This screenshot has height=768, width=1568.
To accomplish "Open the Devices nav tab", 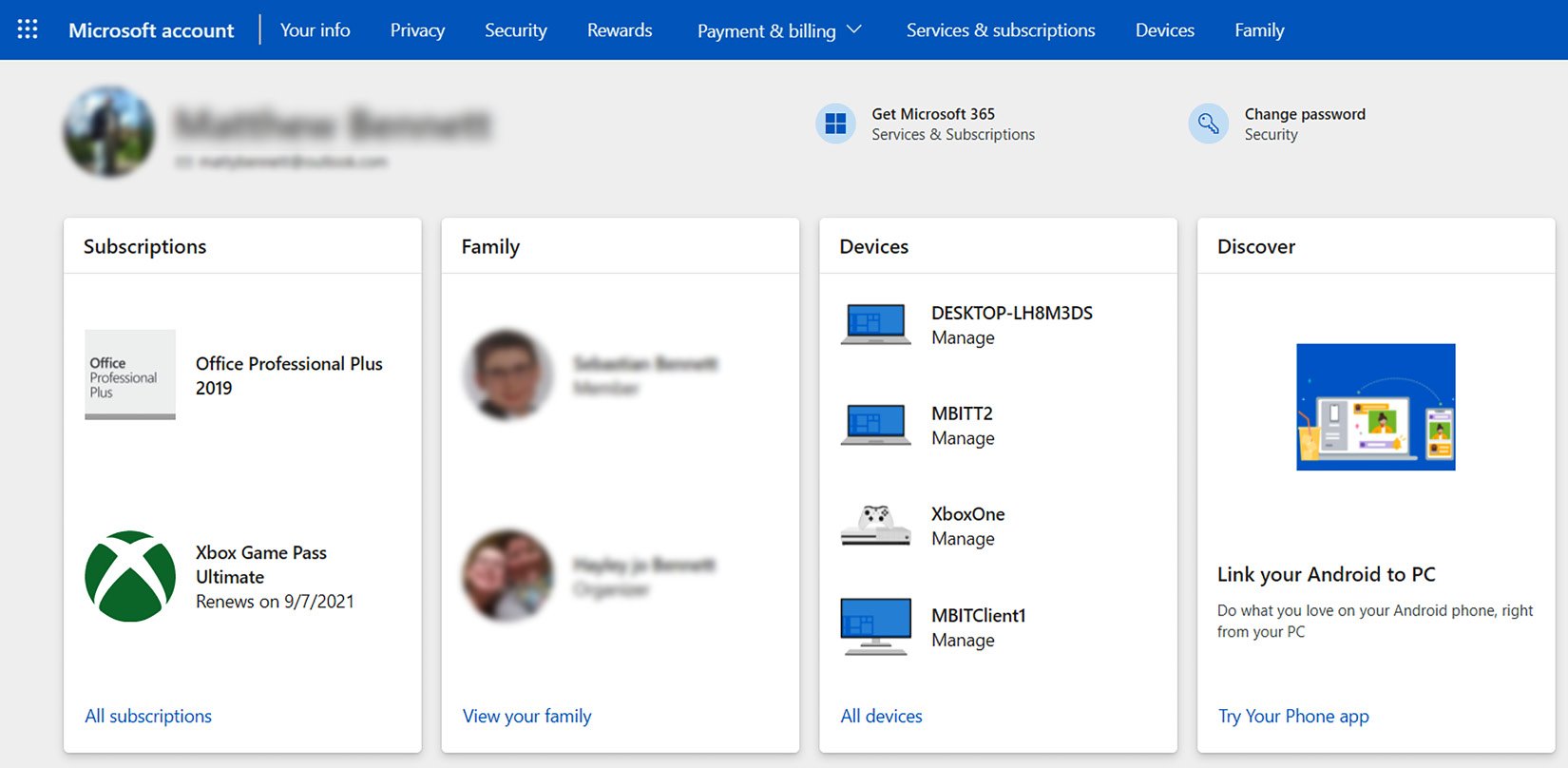I will point(1165,29).
